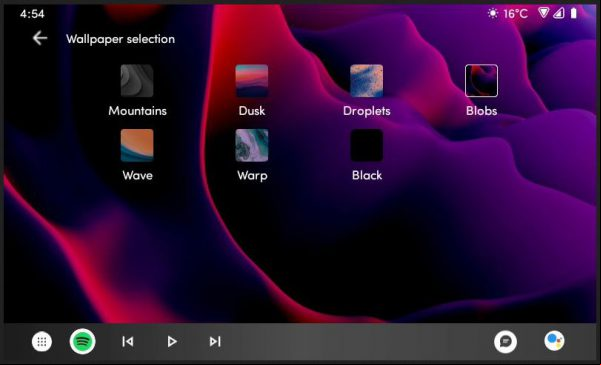Play the current Spotify track

172,341
